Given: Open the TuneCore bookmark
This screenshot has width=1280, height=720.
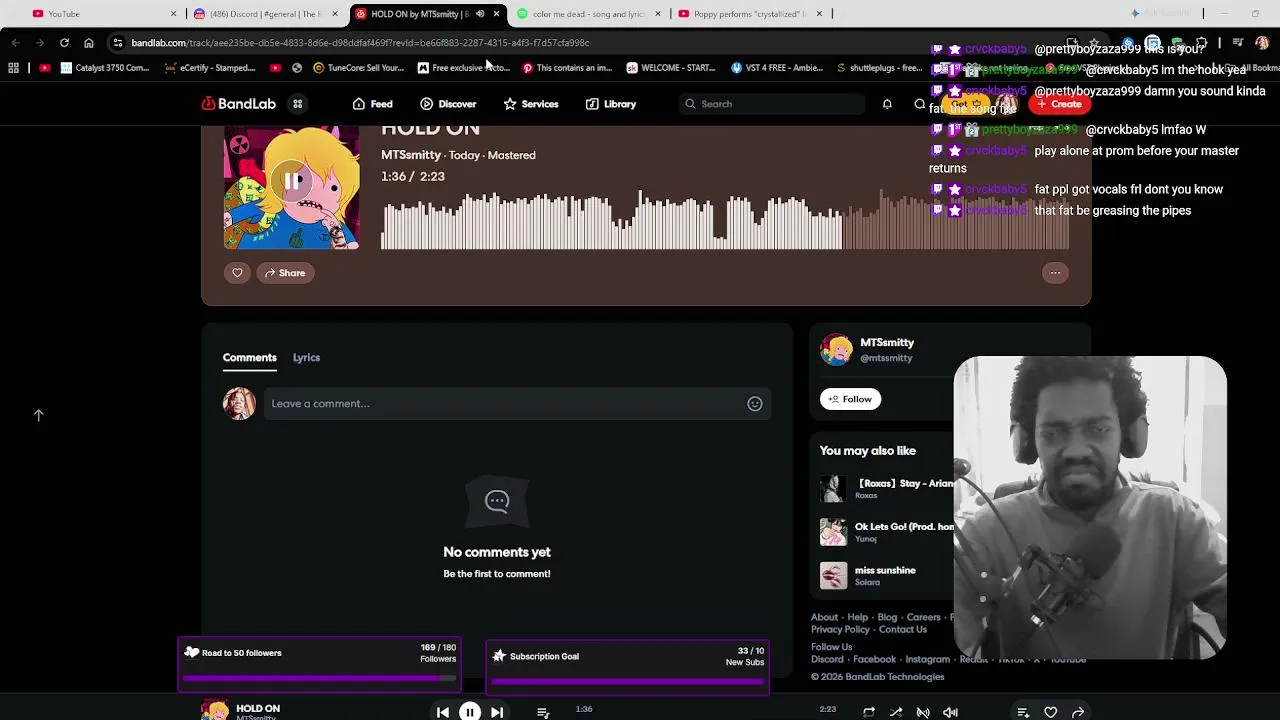Looking at the screenshot, I should tap(358, 68).
